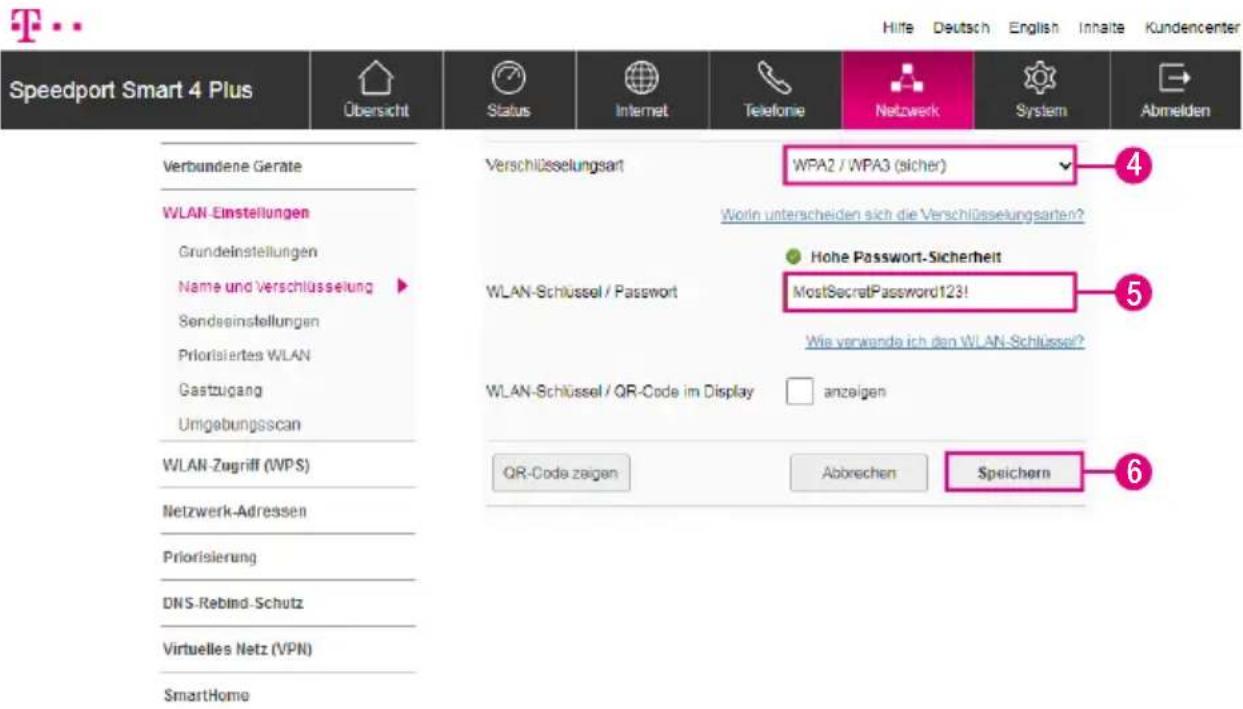Select Umgebungsscan submenu item
This screenshot has height=709, width=1243.
239,425
